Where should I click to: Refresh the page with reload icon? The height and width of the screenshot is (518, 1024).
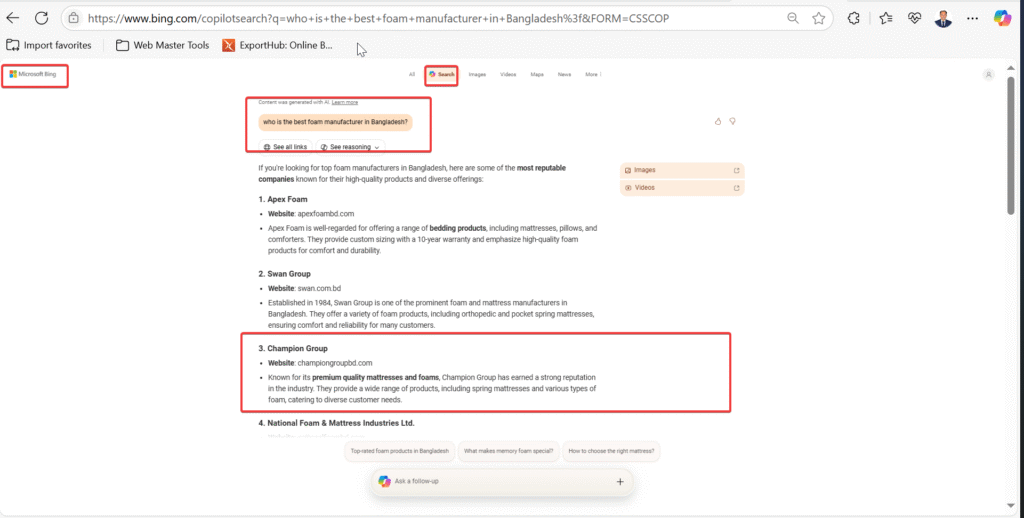[x=42, y=18]
